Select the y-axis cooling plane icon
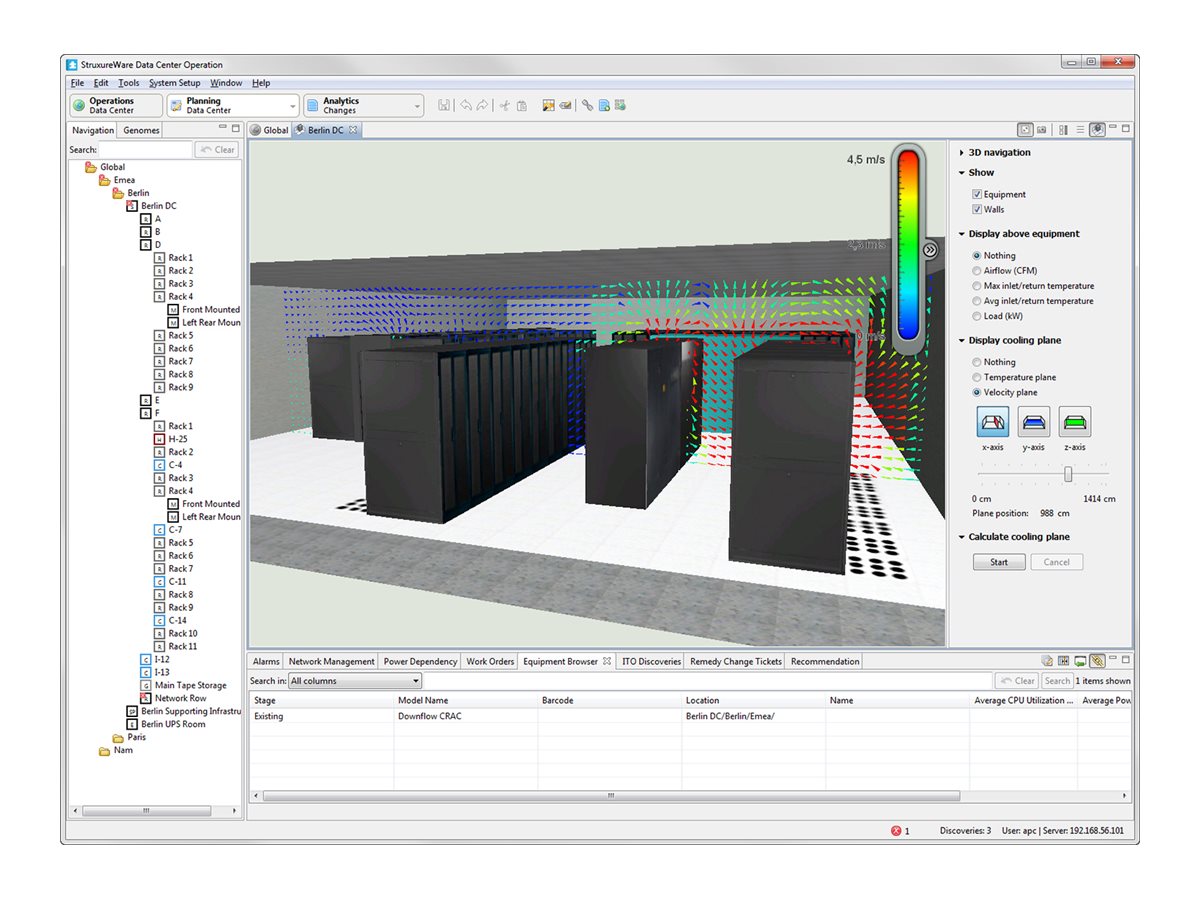 point(1034,423)
